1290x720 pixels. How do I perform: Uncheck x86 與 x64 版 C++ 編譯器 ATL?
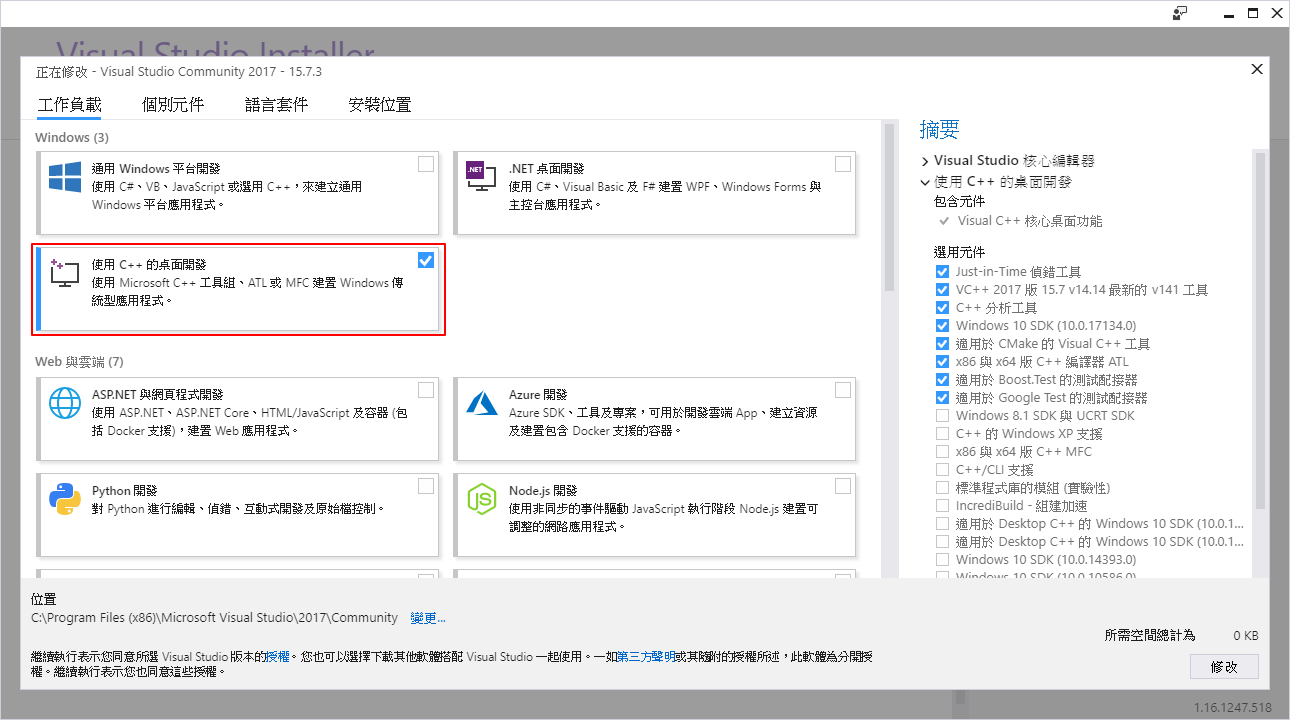pyautogui.click(x=942, y=362)
